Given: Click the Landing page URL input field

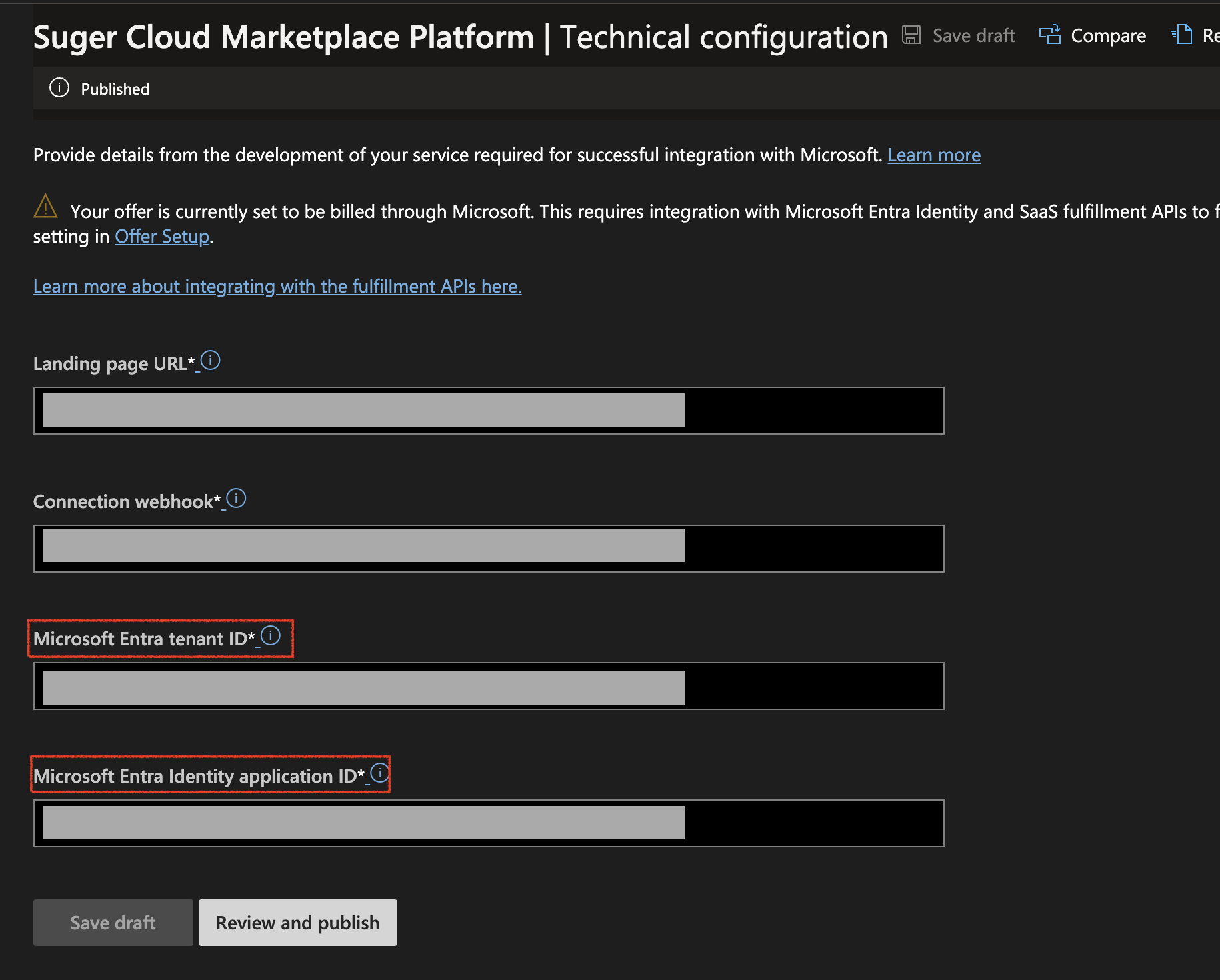Looking at the screenshot, I should click(x=489, y=411).
